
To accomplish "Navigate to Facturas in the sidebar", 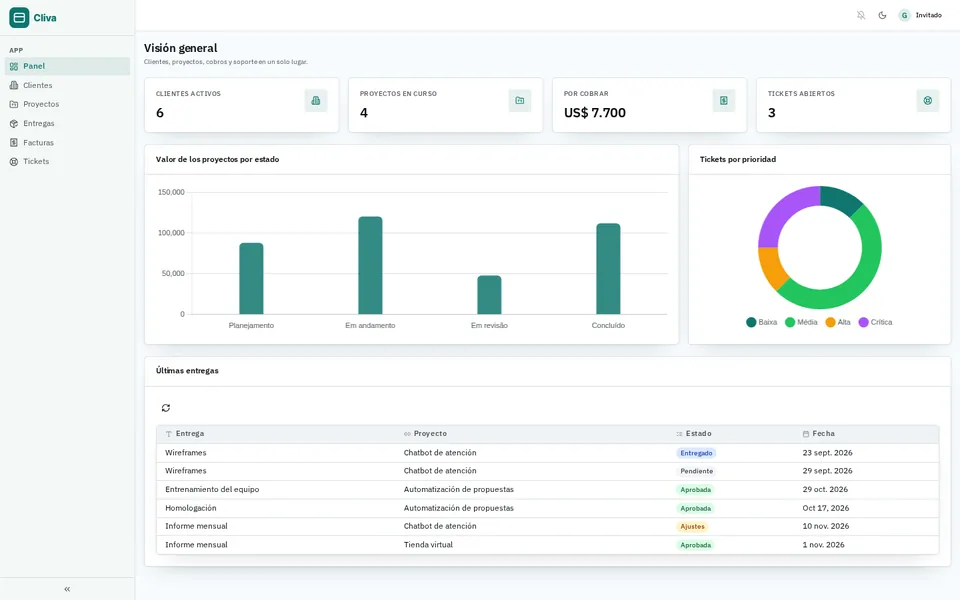I will 67,142.
